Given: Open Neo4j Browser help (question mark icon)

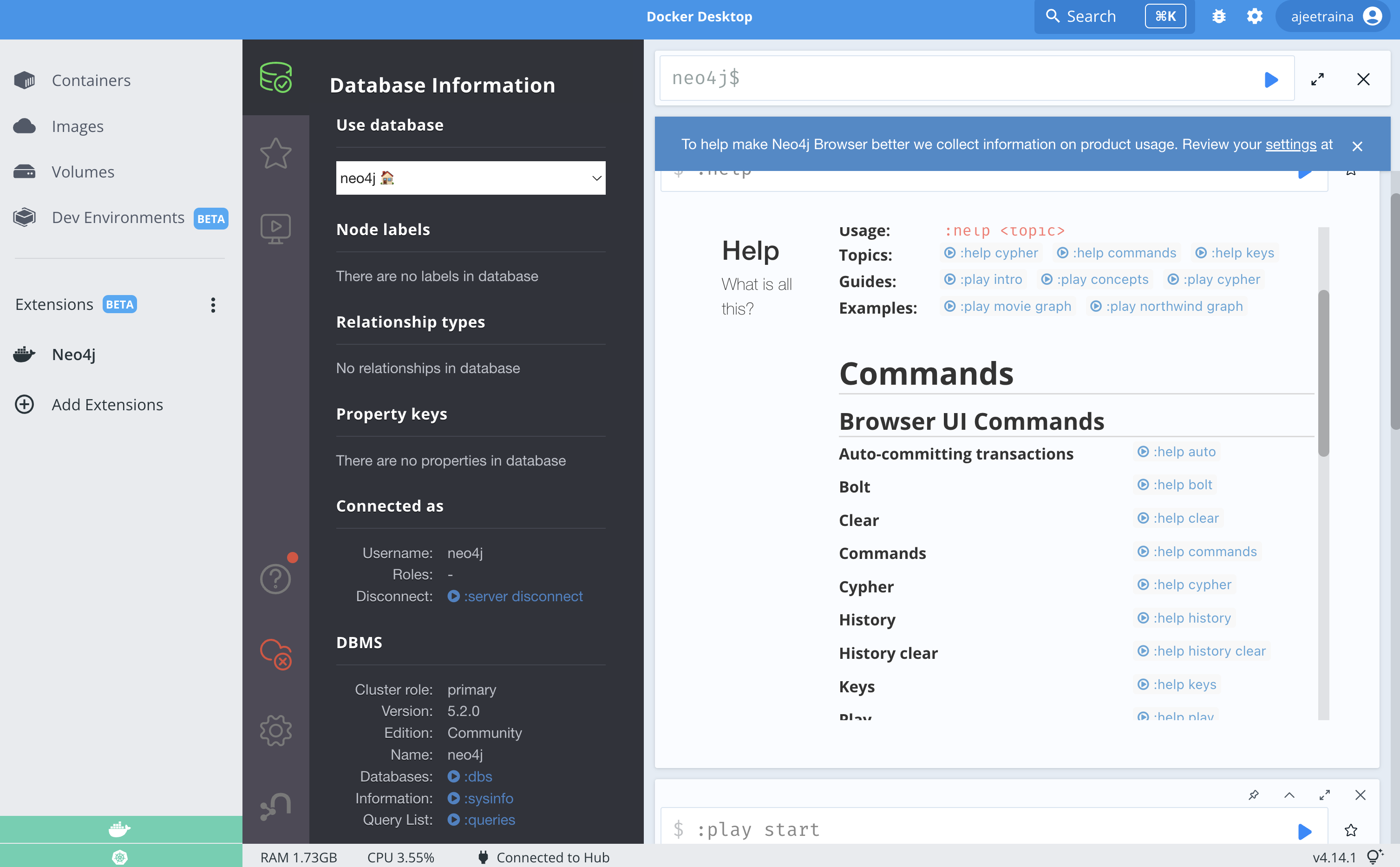Looking at the screenshot, I should (276, 578).
